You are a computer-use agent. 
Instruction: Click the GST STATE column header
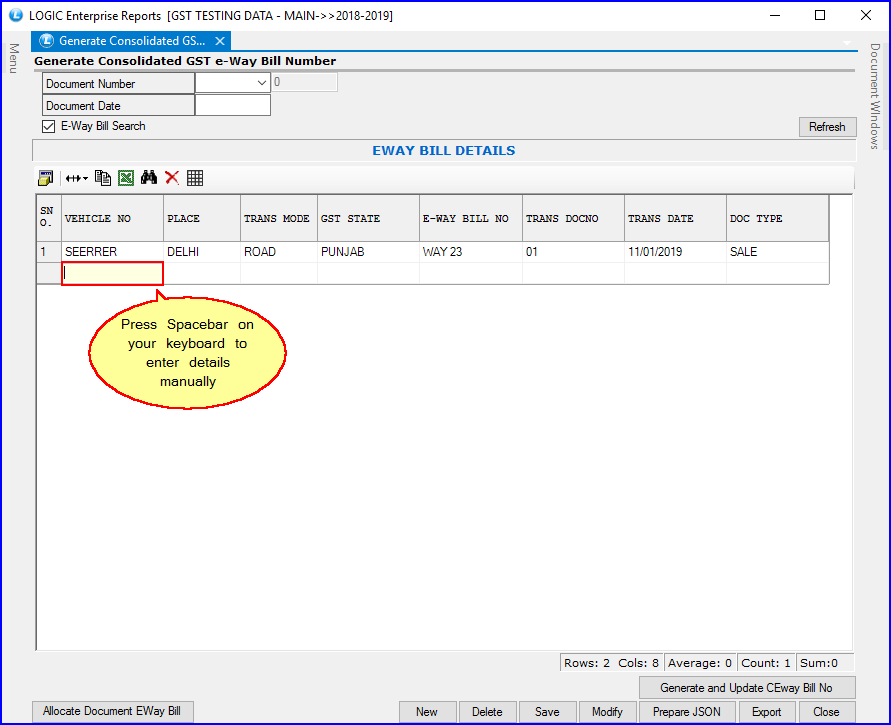click(369, 218)
